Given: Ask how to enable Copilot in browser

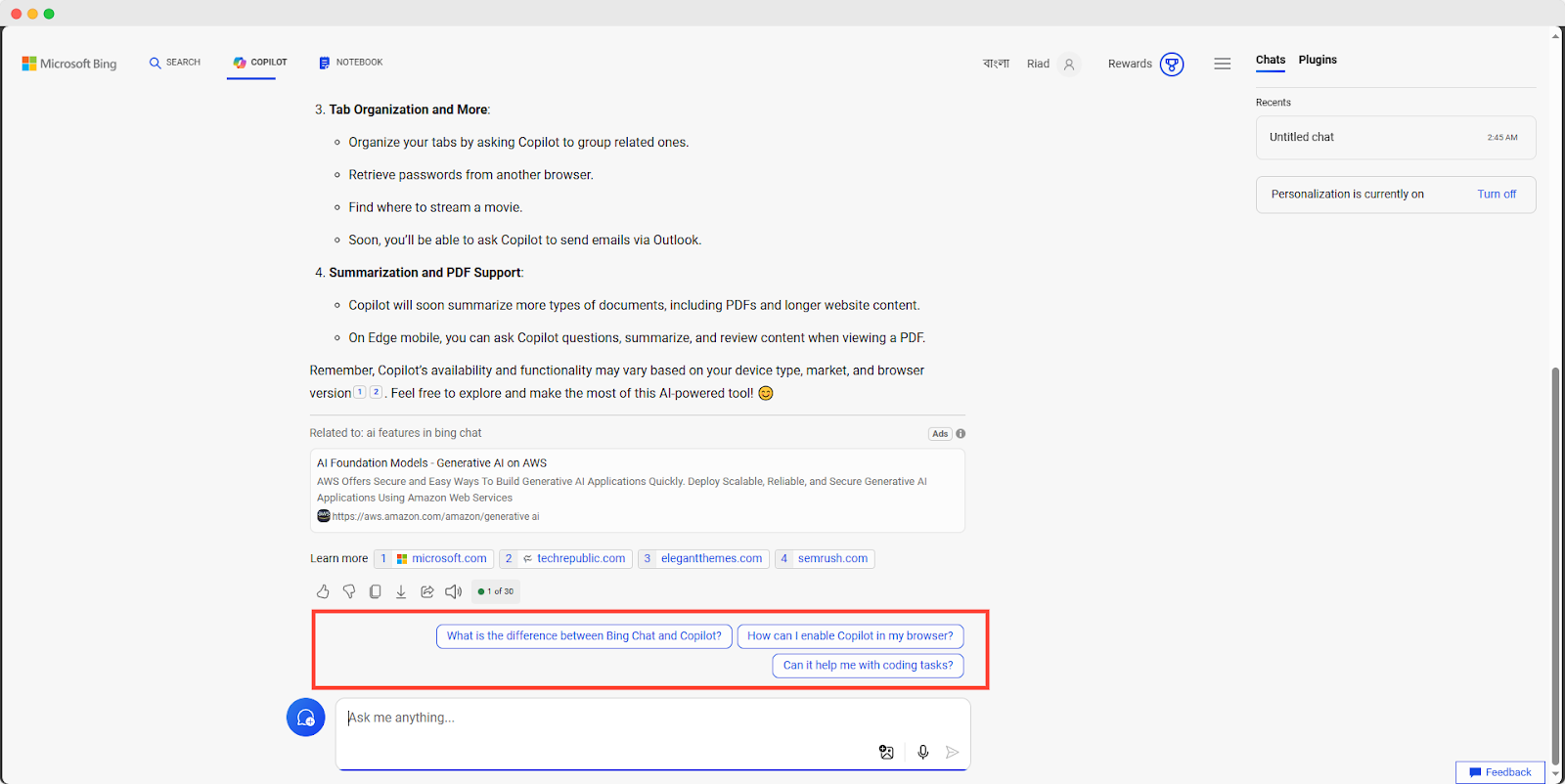Looking at the screenshot, I should (x=850, y=636).
